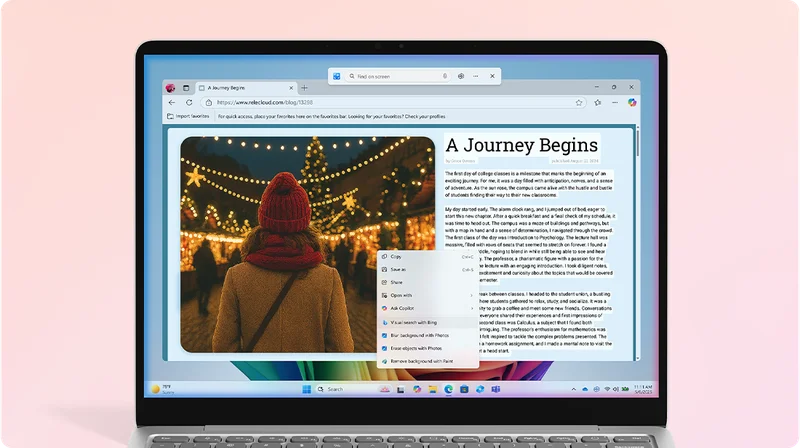Select the A Journey Begins tab
Image resolution: width=800 pixels, height=448 pixels.
coord(246,88)
